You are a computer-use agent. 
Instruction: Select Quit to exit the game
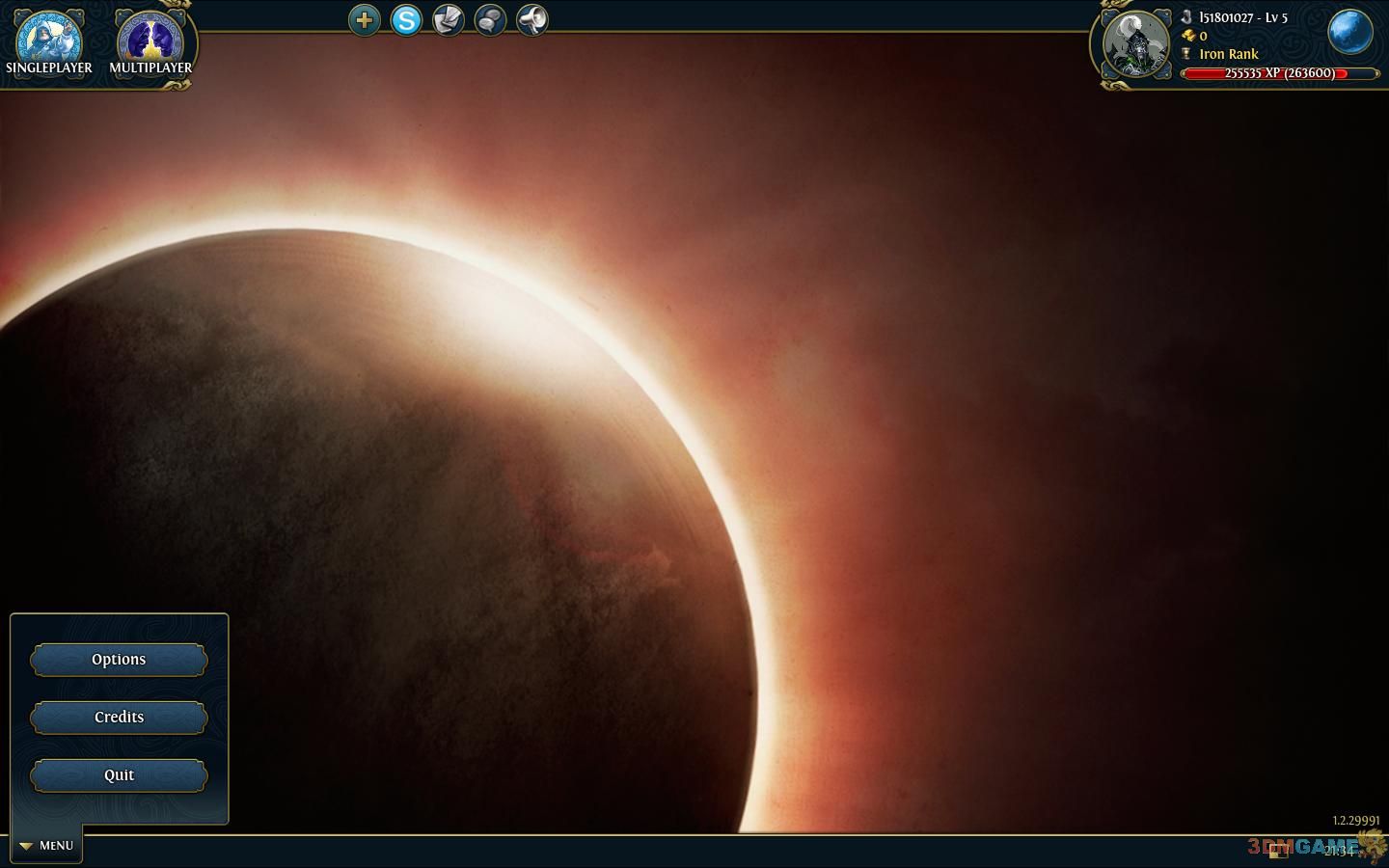[x=119, y=775]
